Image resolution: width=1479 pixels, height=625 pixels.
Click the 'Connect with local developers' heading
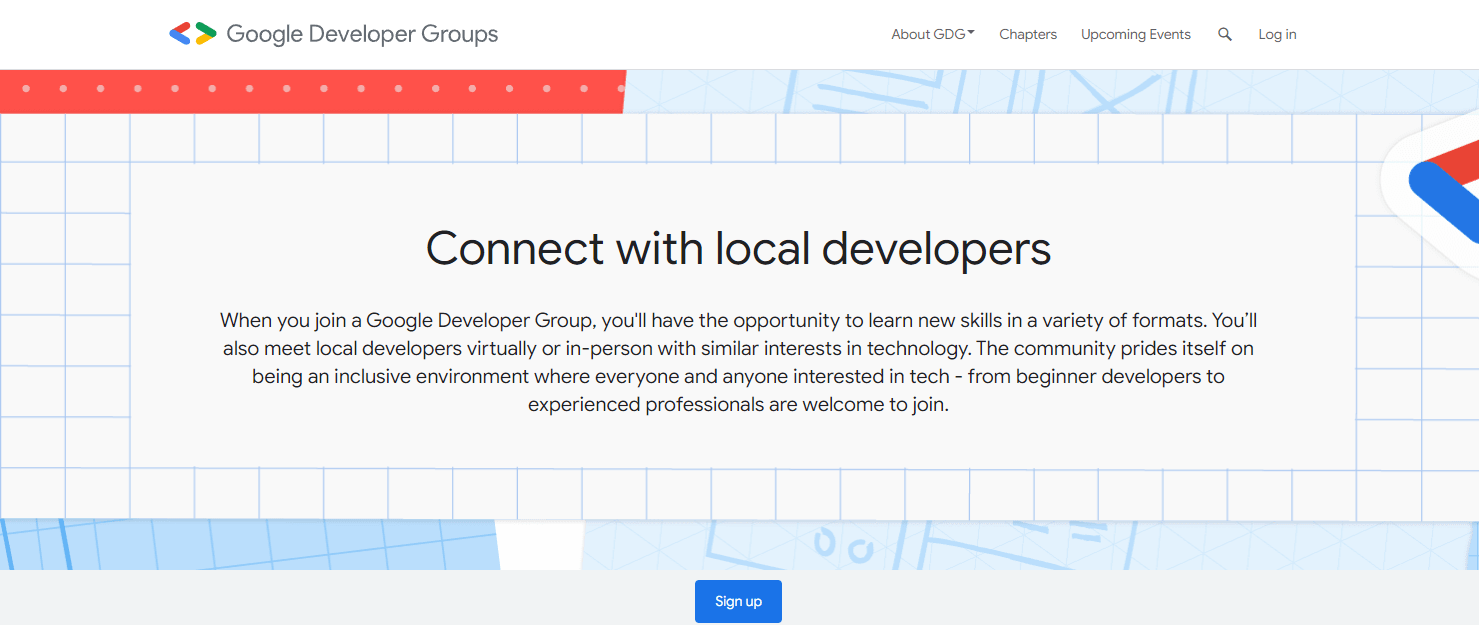[738, 248]
